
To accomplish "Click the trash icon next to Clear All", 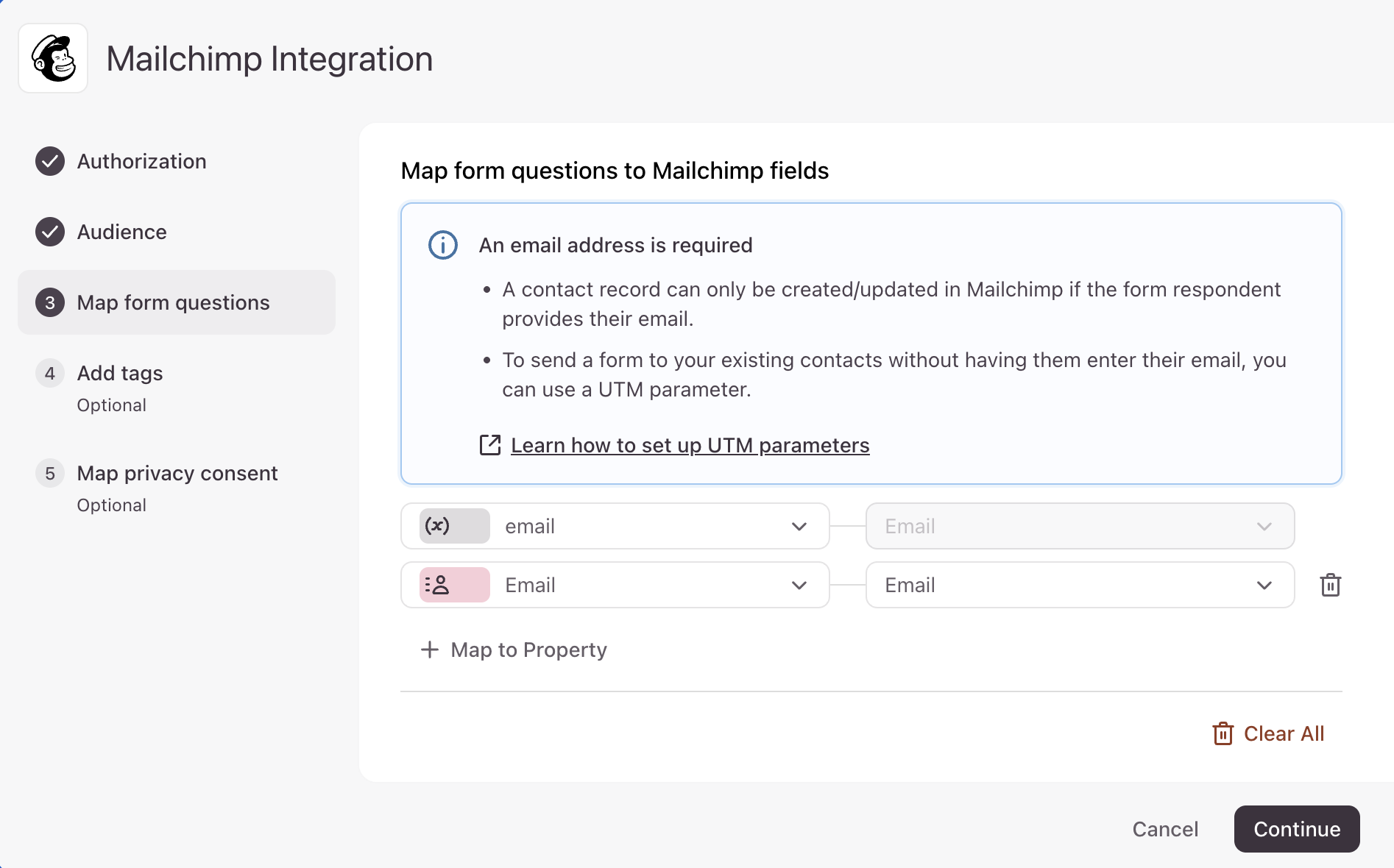I will coord(1223,733).
